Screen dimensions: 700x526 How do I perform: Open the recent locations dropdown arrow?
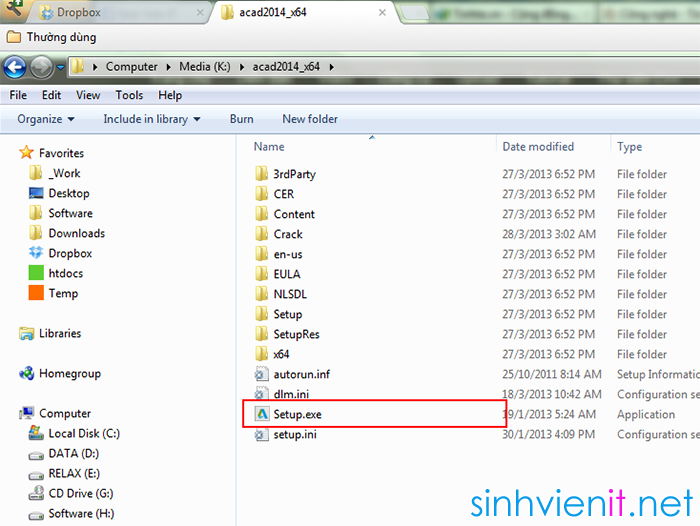[61, 67]
